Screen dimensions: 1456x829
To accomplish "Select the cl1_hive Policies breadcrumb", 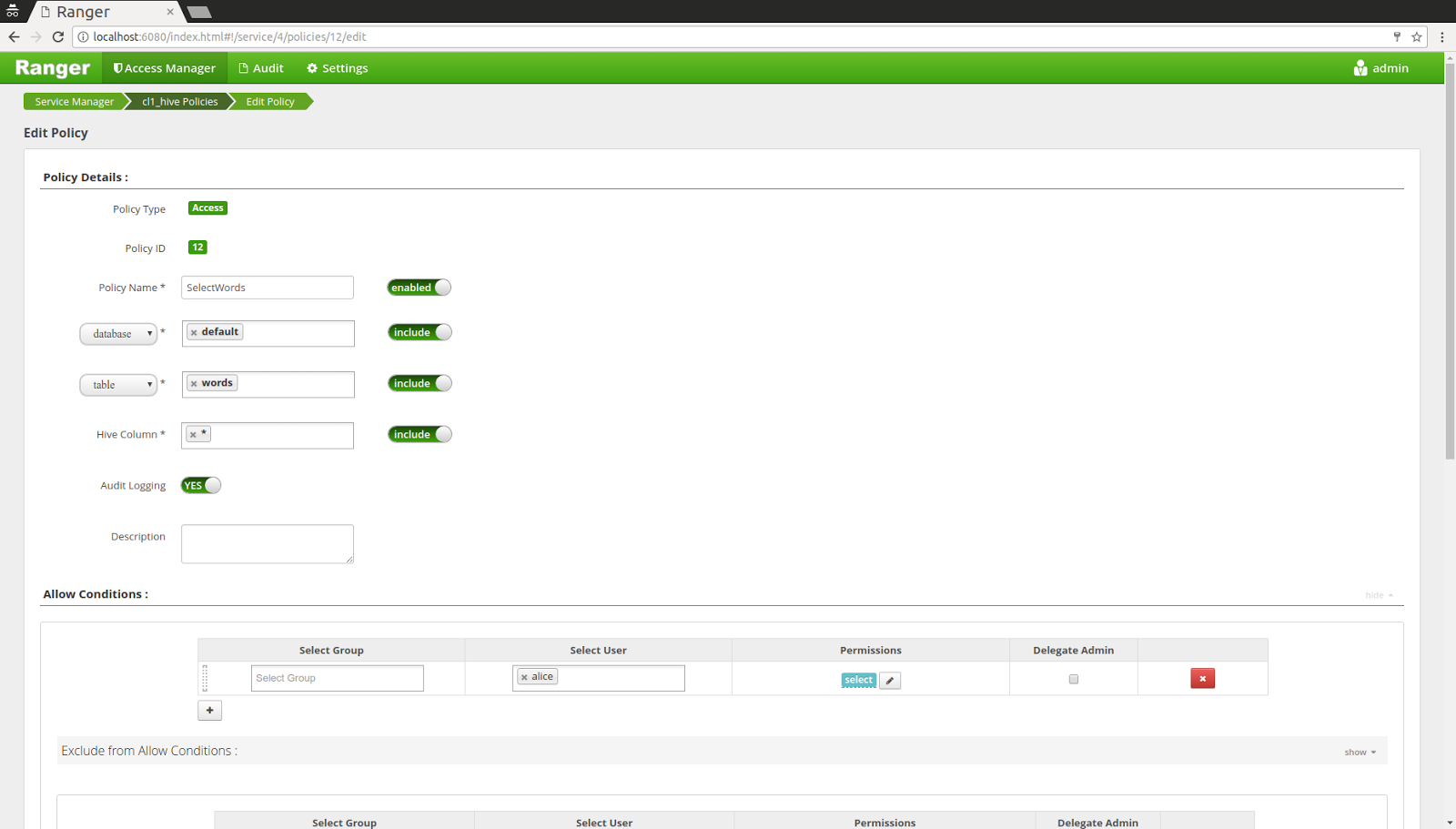I will (x=178, y=101).
